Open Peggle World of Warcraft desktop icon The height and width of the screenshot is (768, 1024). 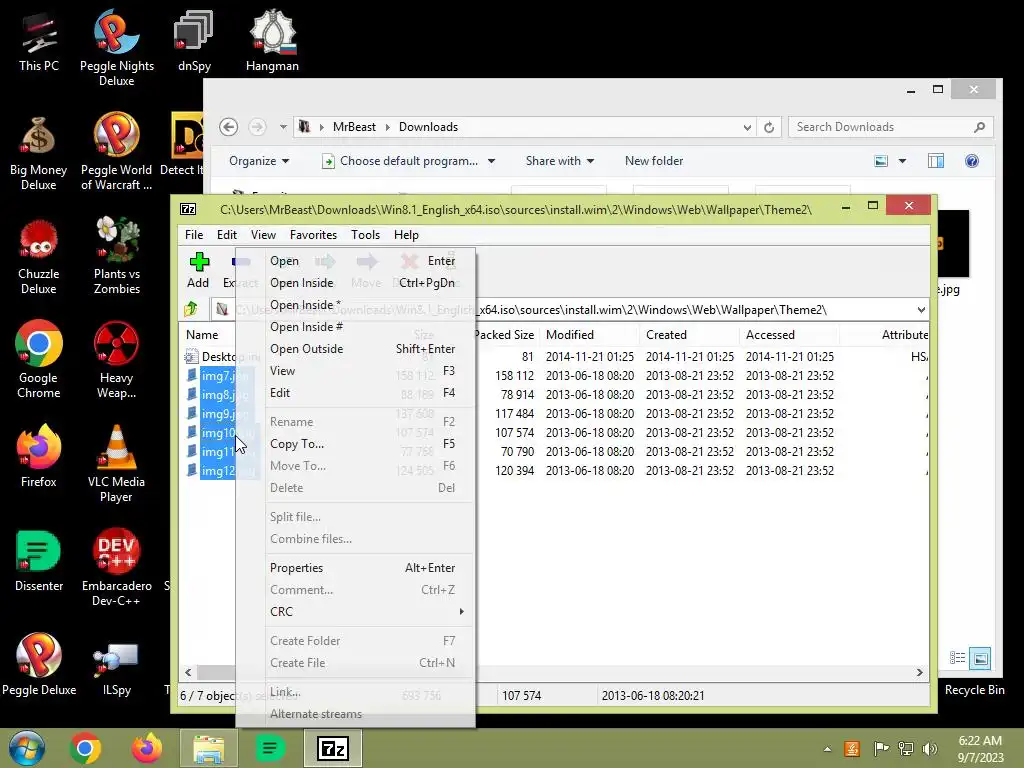116,152
